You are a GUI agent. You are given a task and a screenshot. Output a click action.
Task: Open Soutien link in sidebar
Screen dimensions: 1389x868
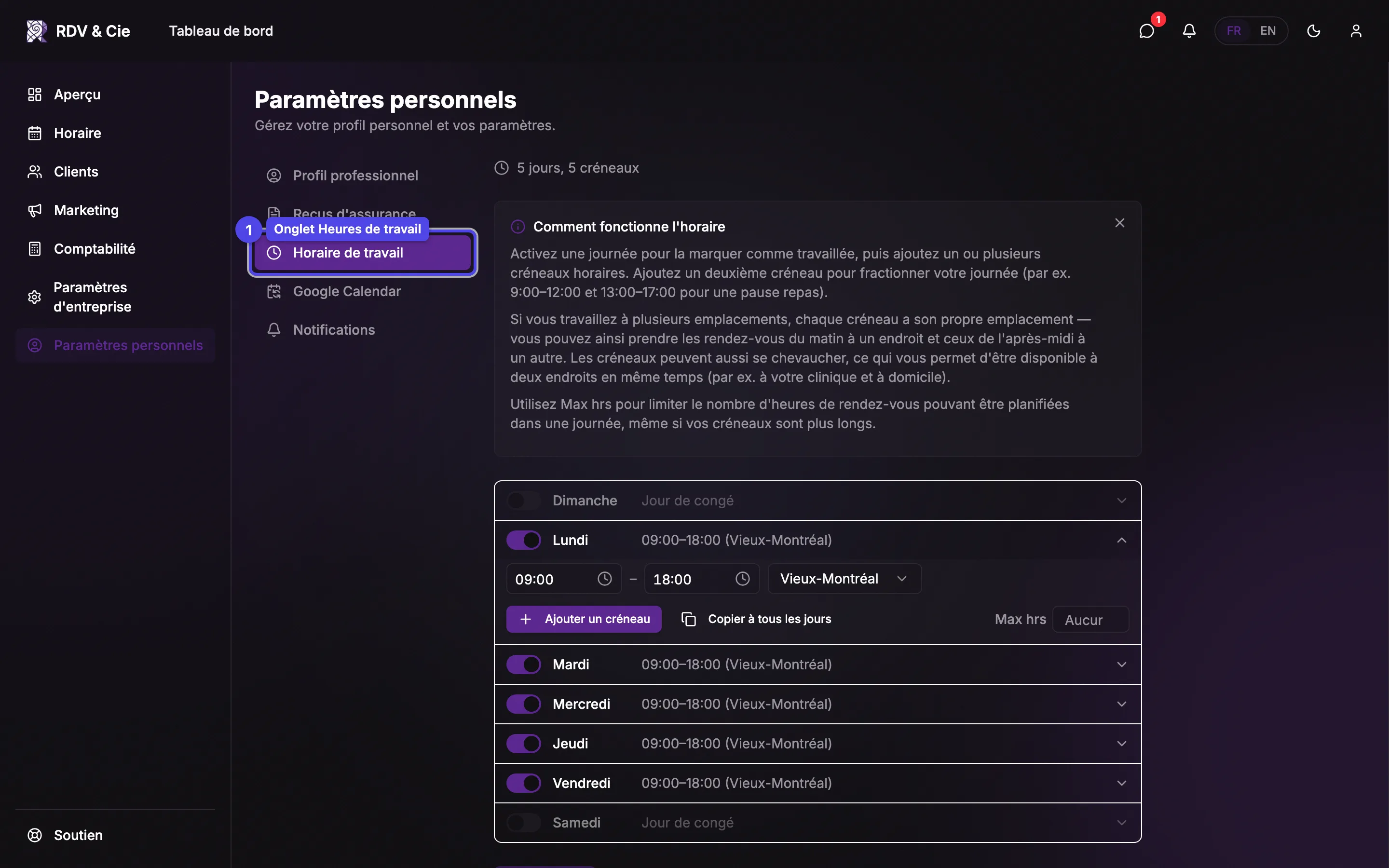tap(115, 835)
